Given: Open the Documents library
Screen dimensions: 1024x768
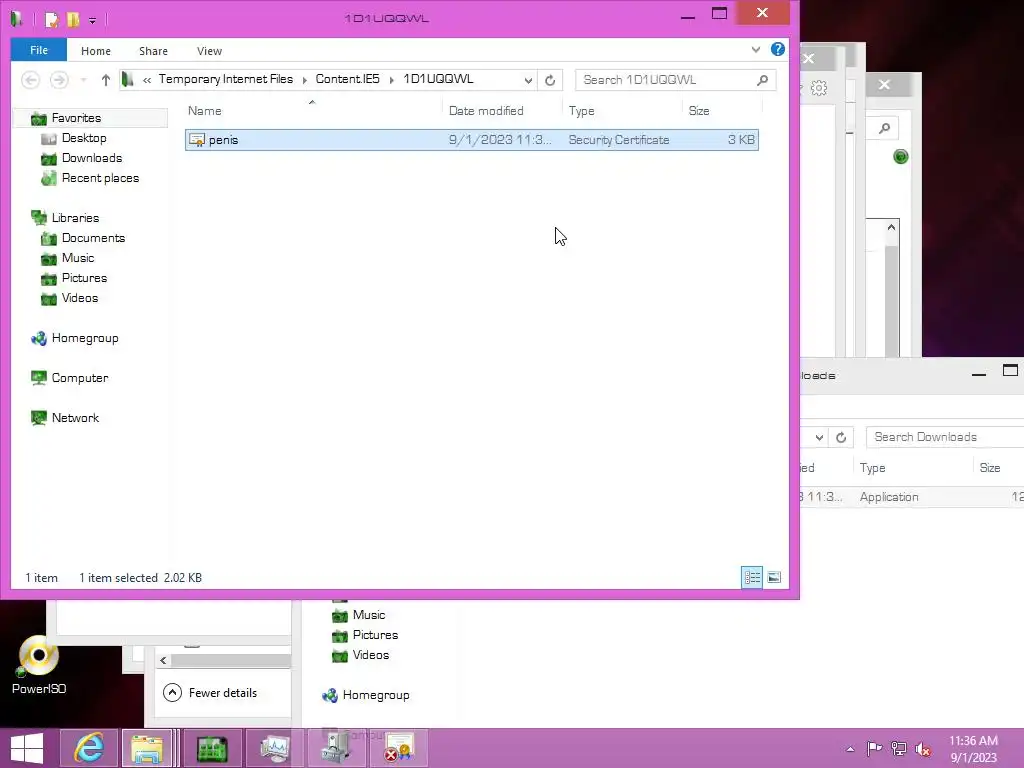Looking at the screenshot, I should pyautogui.click(x=93, y=238).
